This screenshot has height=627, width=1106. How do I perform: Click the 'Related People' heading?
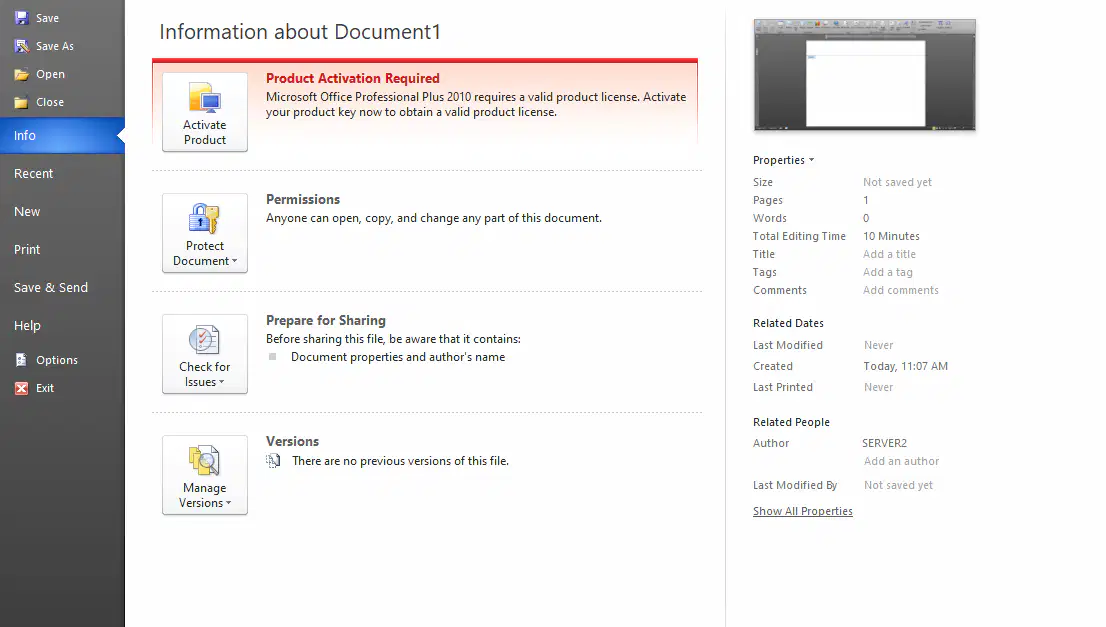[791, 422]
